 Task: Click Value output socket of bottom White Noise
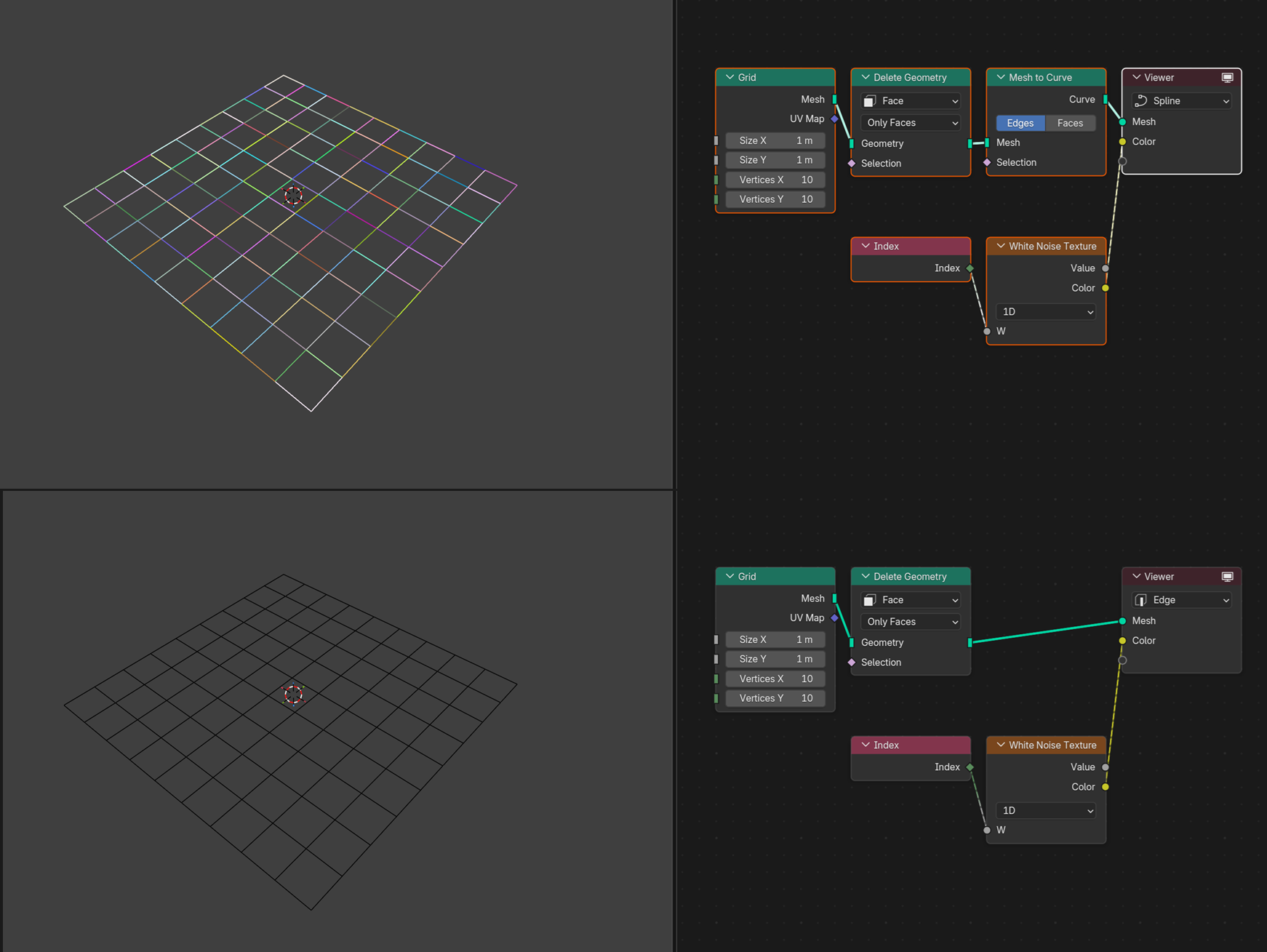(1106, 767)
